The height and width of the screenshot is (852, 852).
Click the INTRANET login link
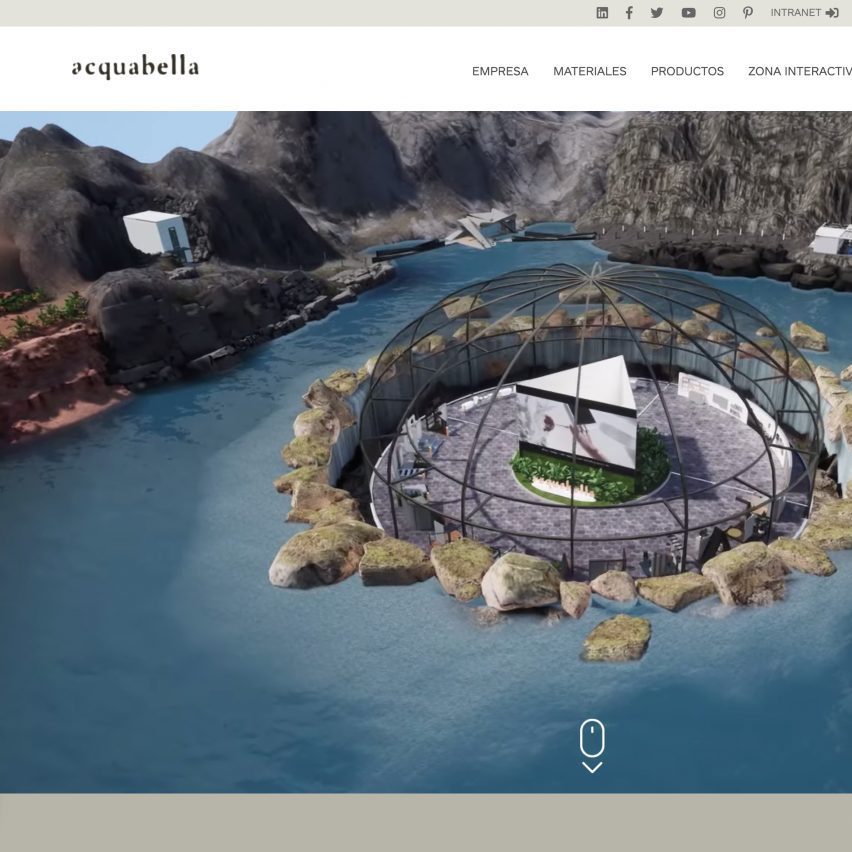coord(804,13)
